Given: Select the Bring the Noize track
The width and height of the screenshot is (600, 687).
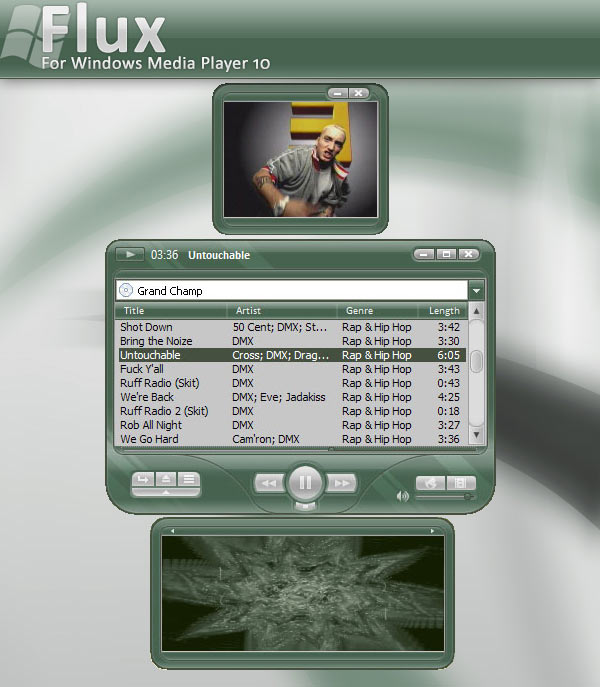Looking at the screenshot, I should click(156, 341).
